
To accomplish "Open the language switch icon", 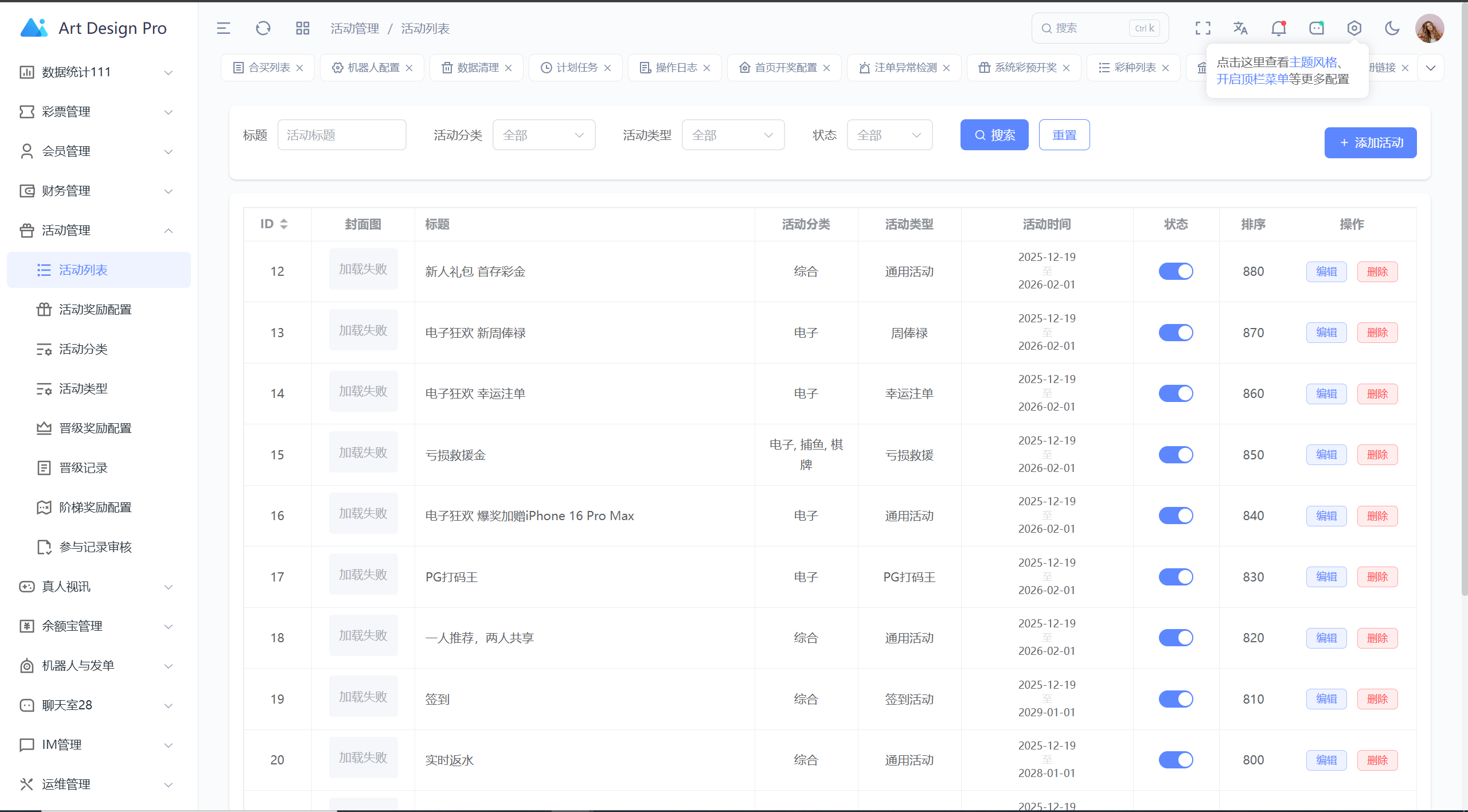I will coord(1240,28).
